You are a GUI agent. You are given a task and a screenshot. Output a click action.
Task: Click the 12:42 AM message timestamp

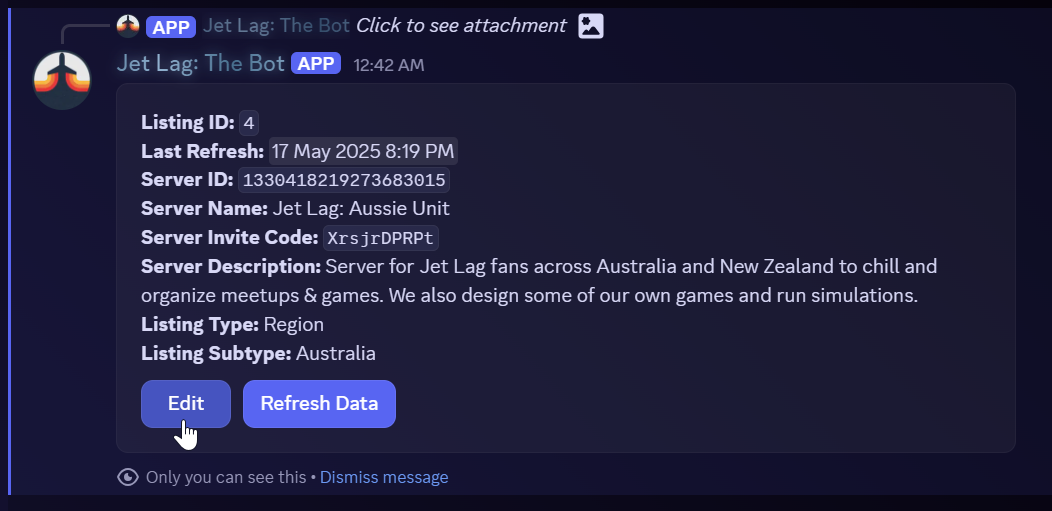[389, 65]
